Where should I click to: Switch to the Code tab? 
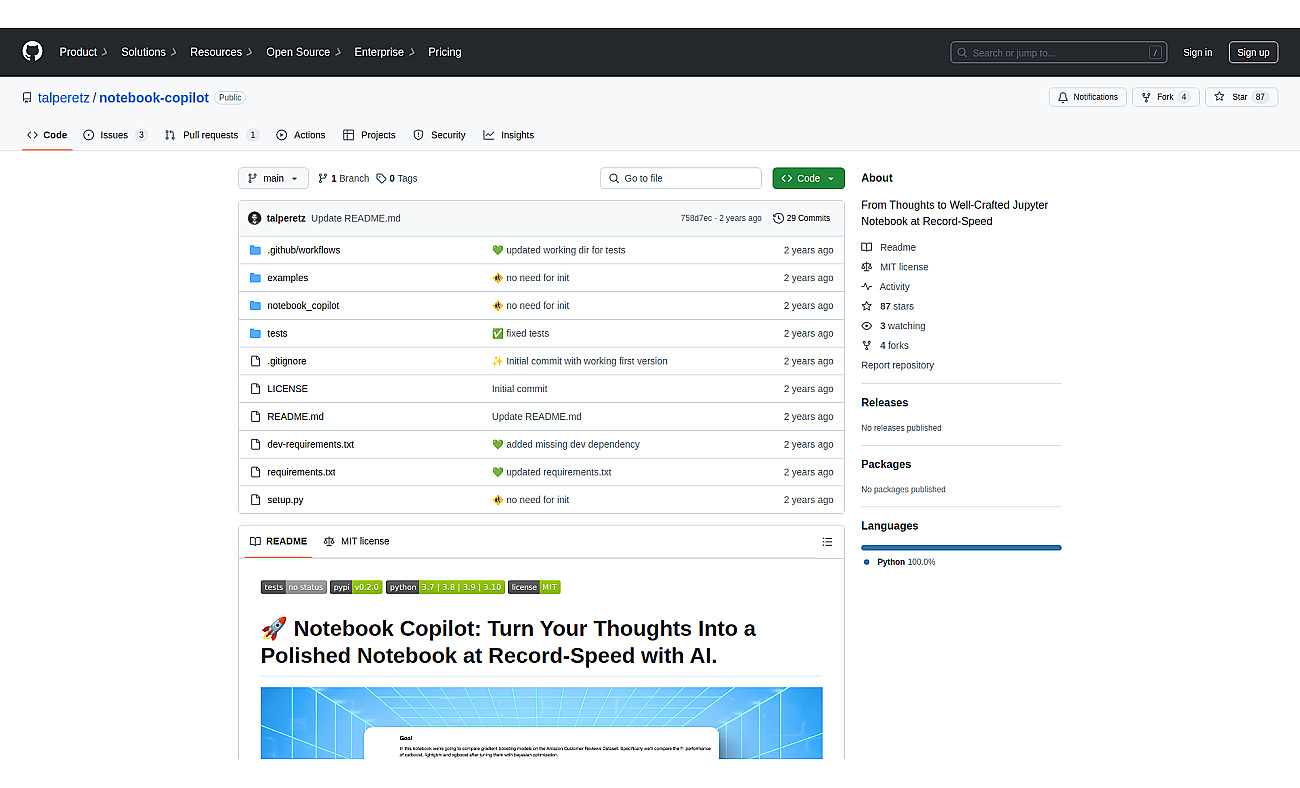pyautogui.click(x=47, y=135)
